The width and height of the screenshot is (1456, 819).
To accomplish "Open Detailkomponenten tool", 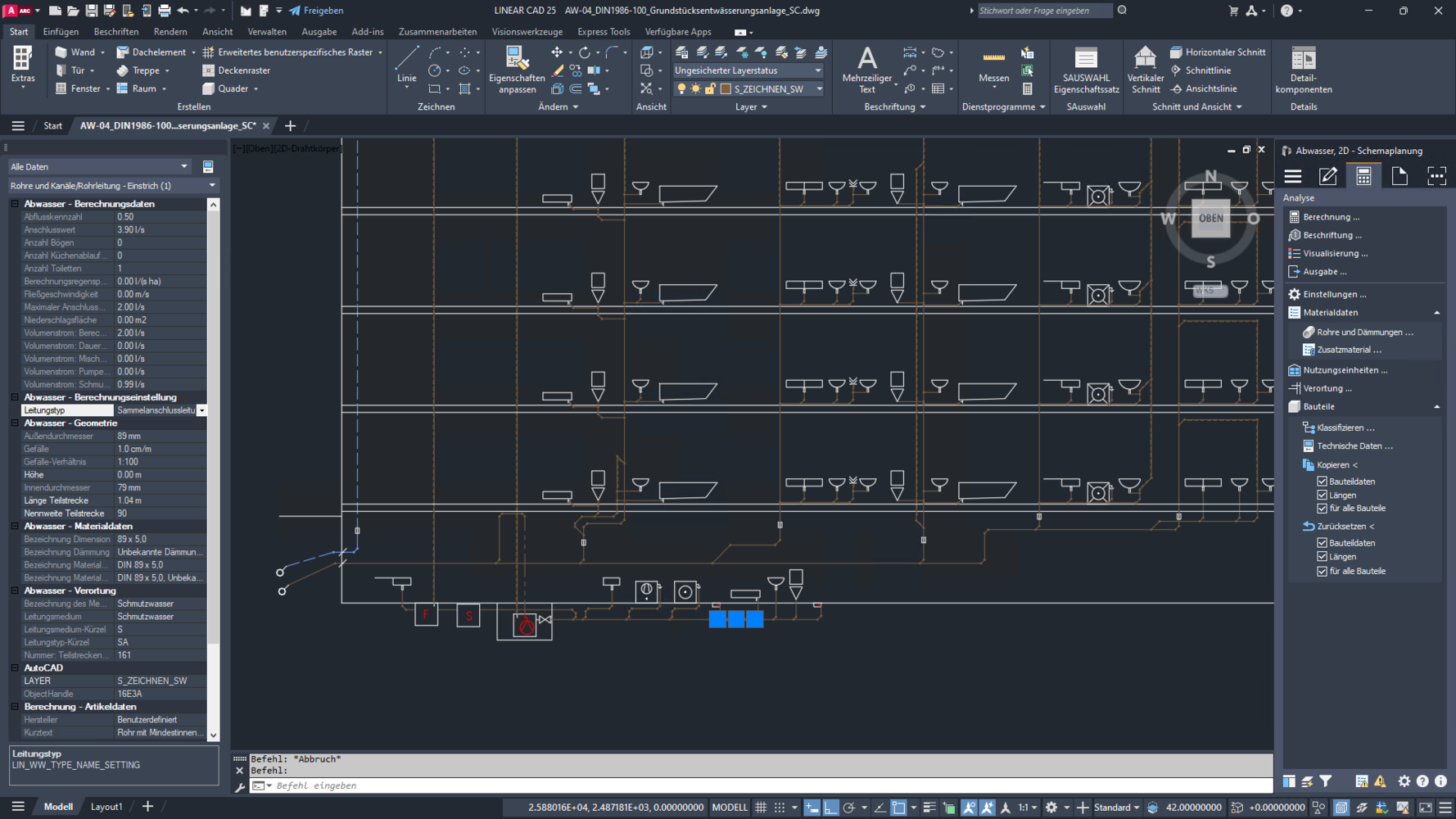I will pyautogui.click(x=1303, y=70).
